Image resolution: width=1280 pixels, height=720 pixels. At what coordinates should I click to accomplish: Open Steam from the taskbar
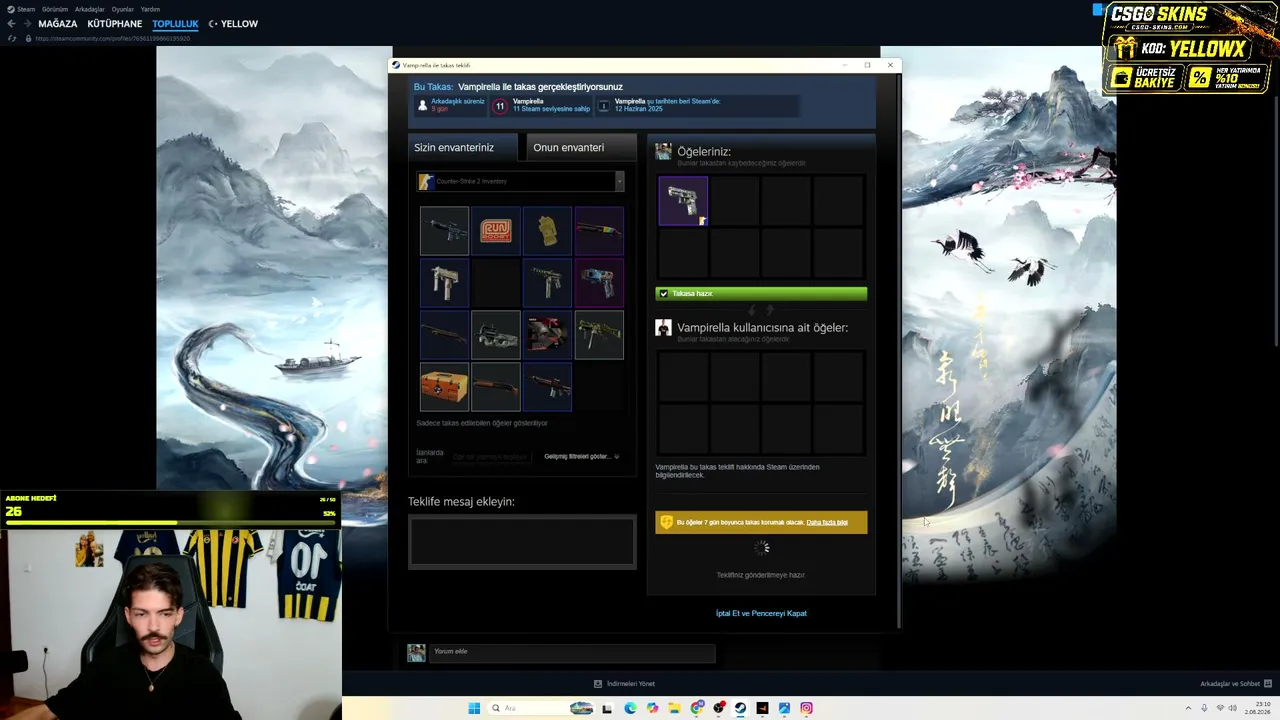[x=740, y=708]
